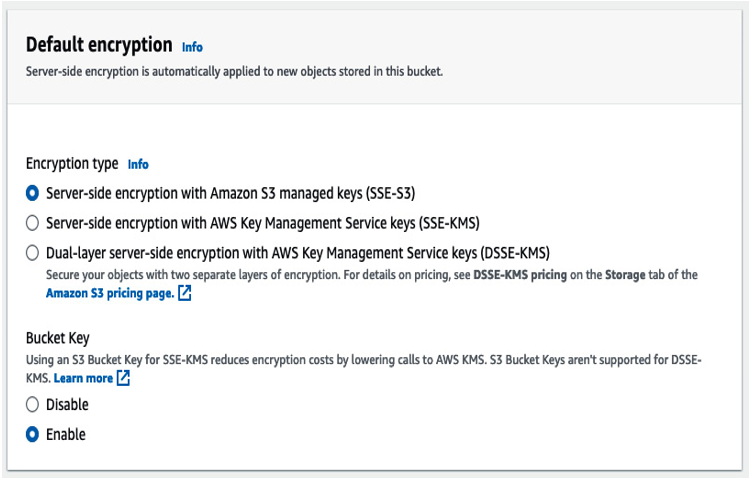Enable the Bucket Key radio button
The height and width of the screenshot is (480, 752).
[x=32, y=434]
